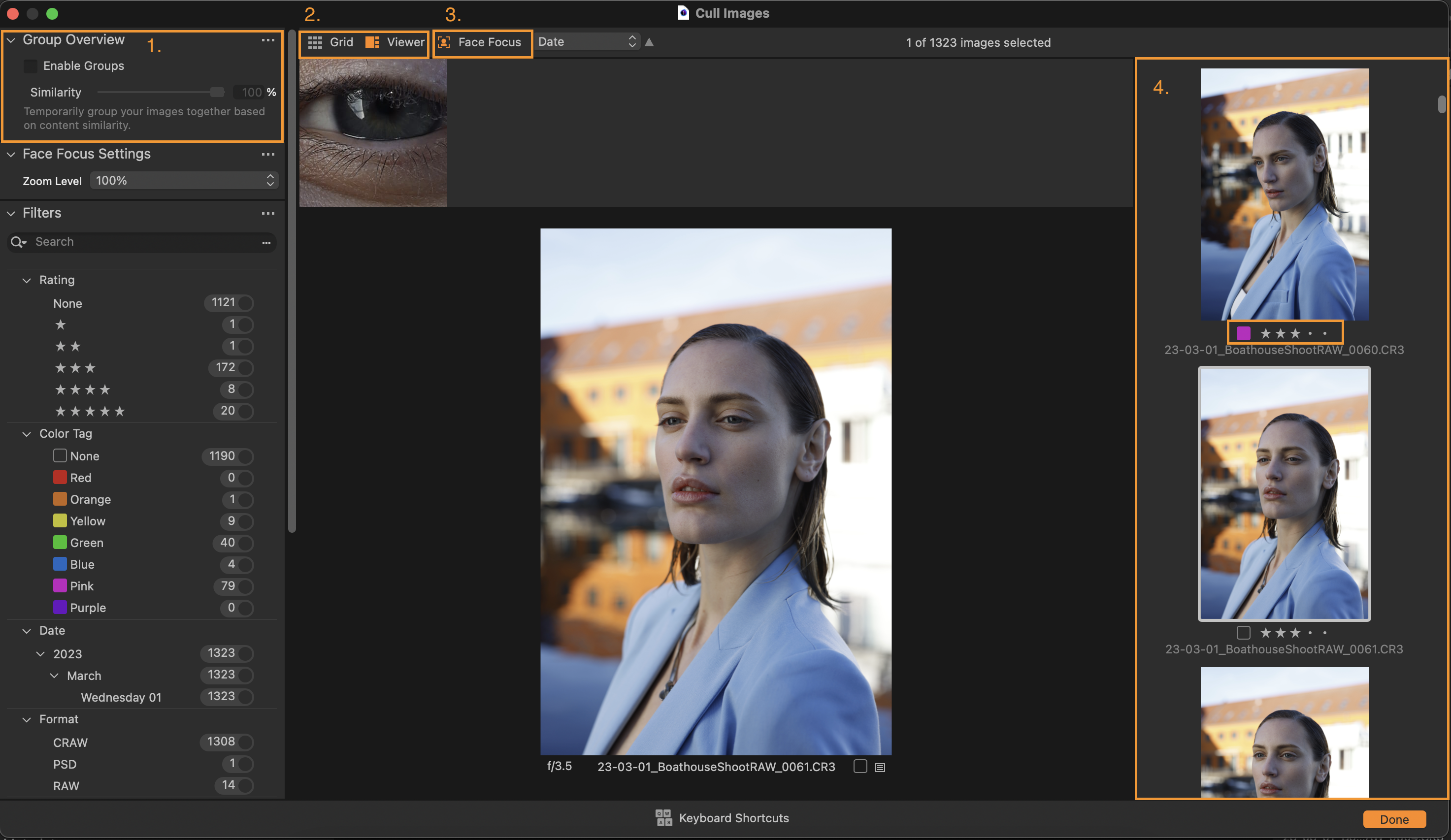The width and height of the screenshot is (1451, 840).
Task: Open search field options ellipsis
Action: pyautogui.click(x=266, y=242)
